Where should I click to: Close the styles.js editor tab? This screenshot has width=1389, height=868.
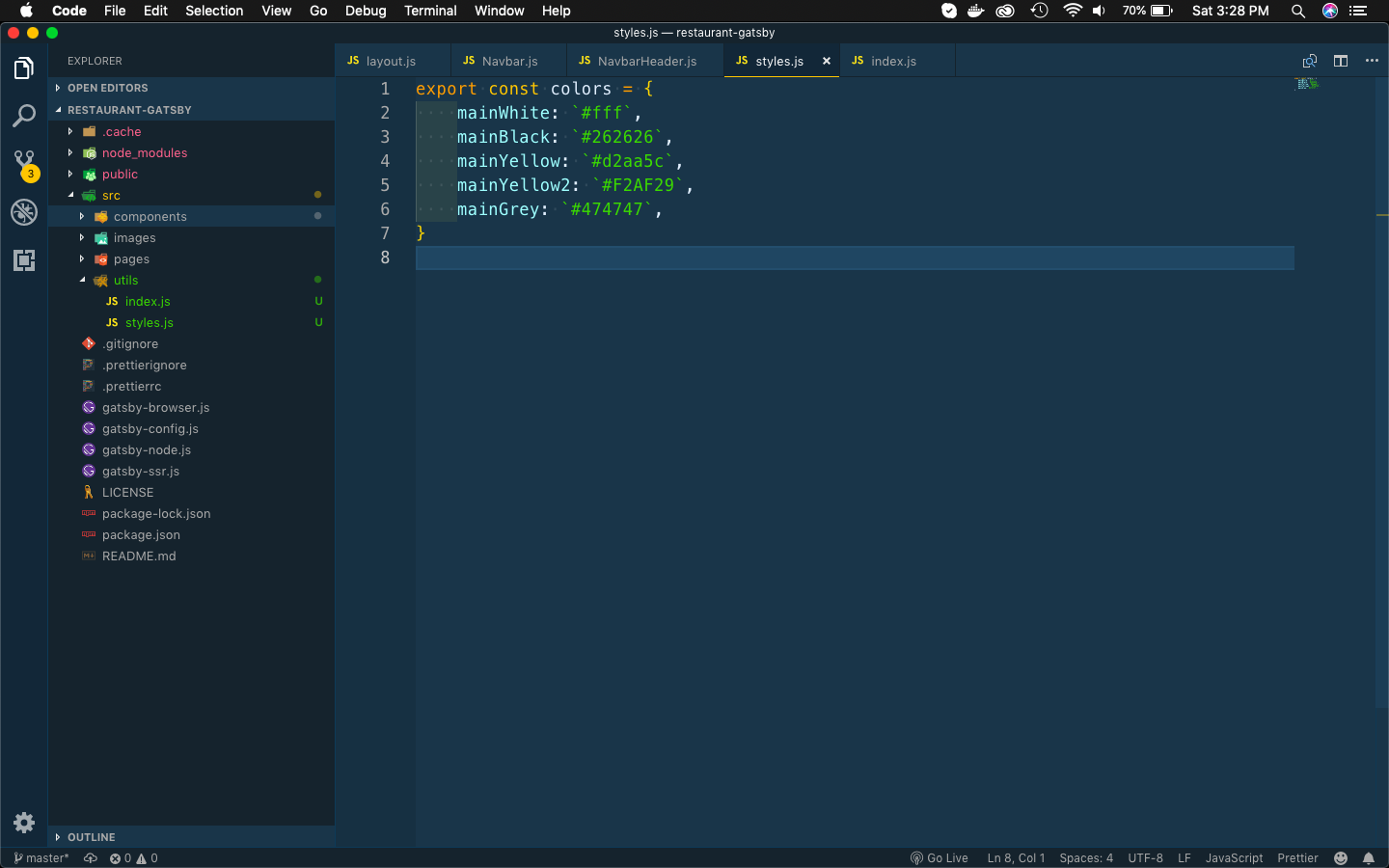(827, 61)
